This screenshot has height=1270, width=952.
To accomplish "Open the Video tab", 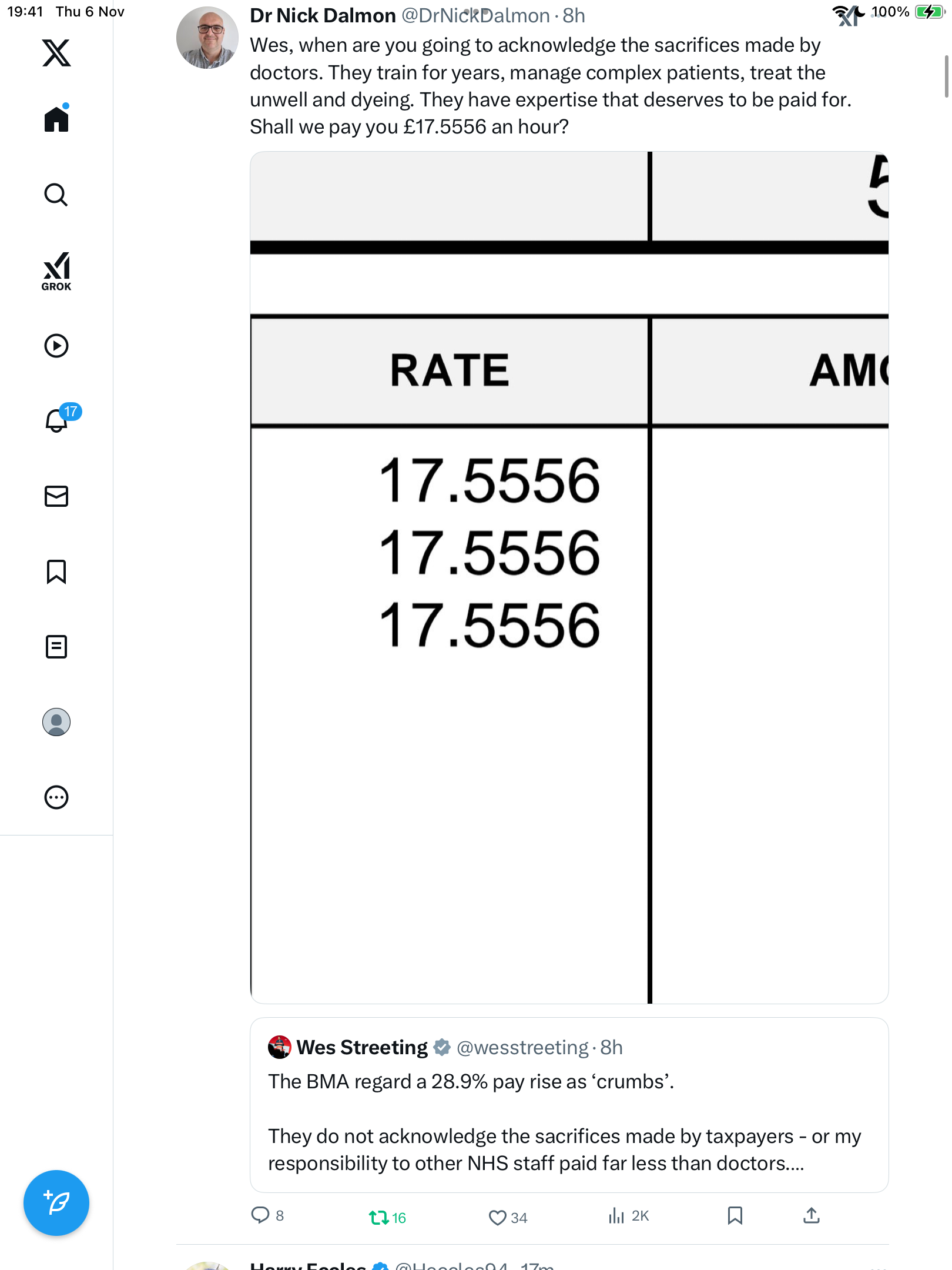I will coord(56,346).
